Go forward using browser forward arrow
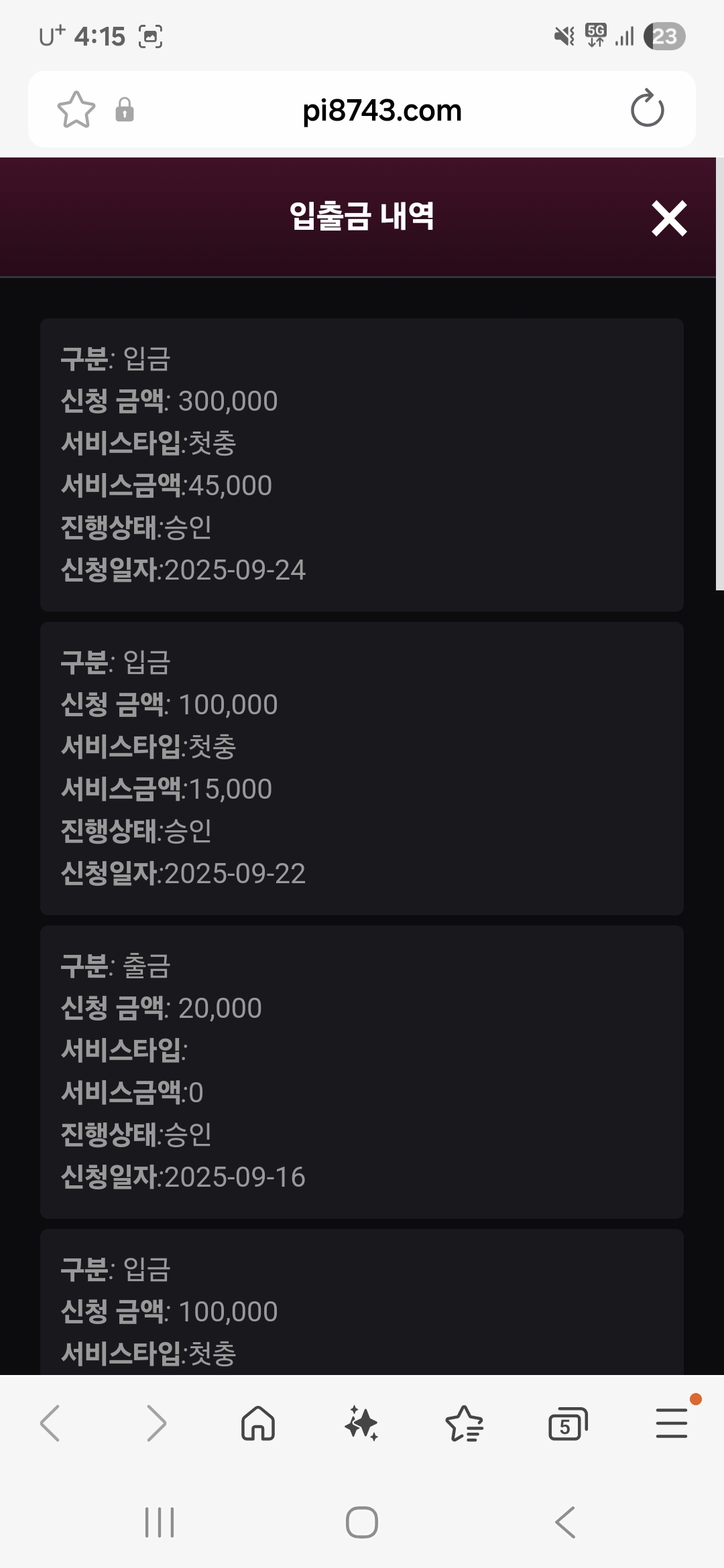The height and width of the screenshot is (1568, 724). pos(156,1423)
